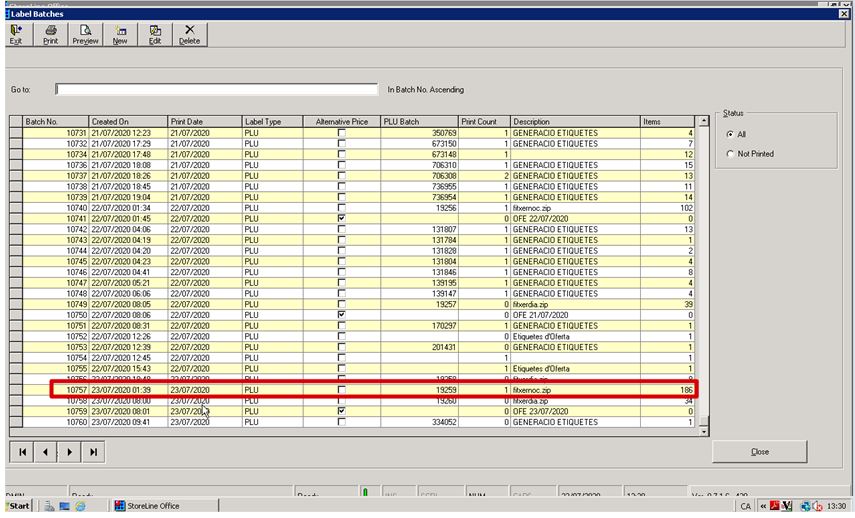Open Preview from the toolbar
This screenshot has height=518, width=855.
tap(85, 34)
